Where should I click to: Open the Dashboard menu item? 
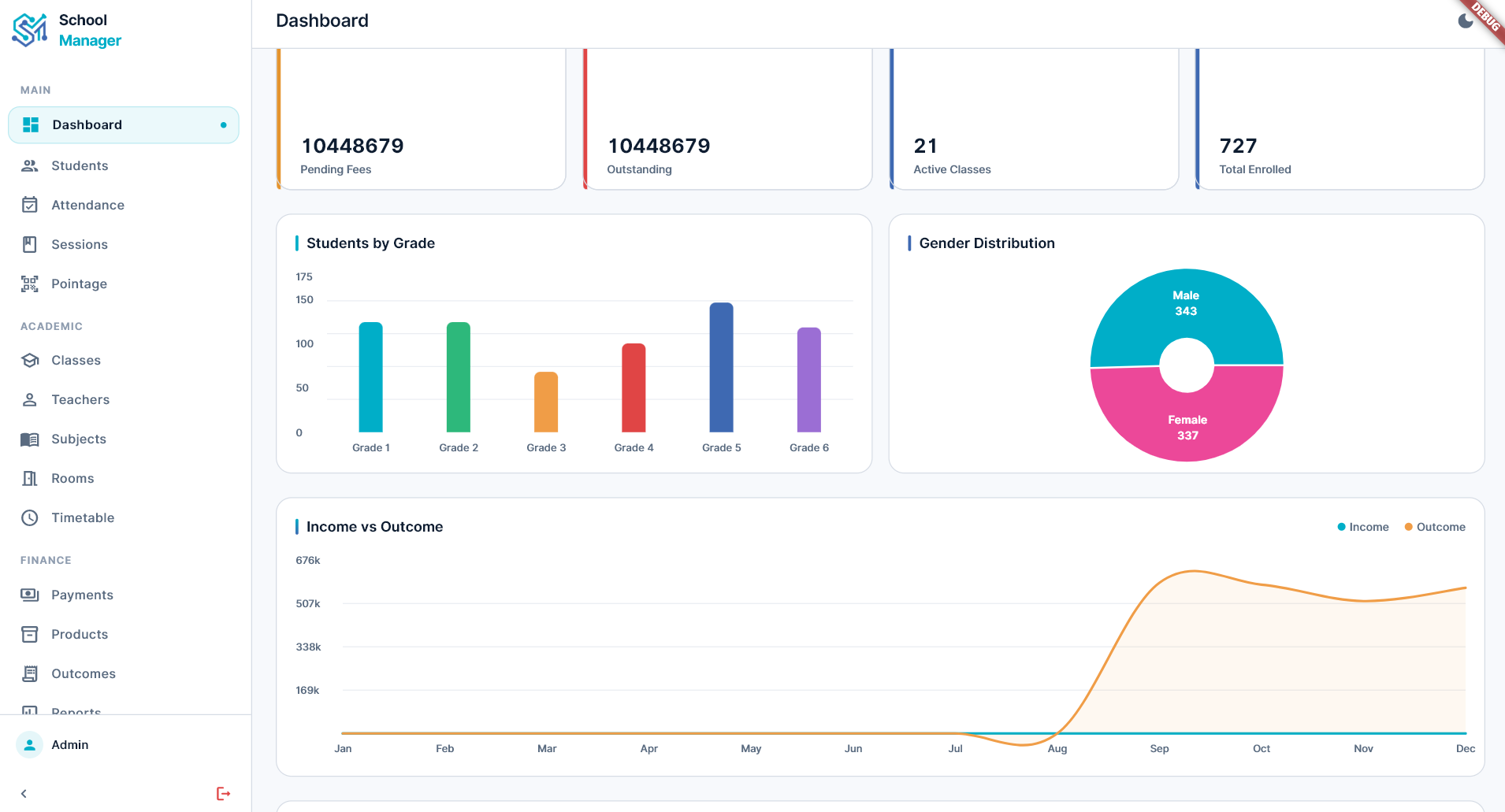(124, 124)
